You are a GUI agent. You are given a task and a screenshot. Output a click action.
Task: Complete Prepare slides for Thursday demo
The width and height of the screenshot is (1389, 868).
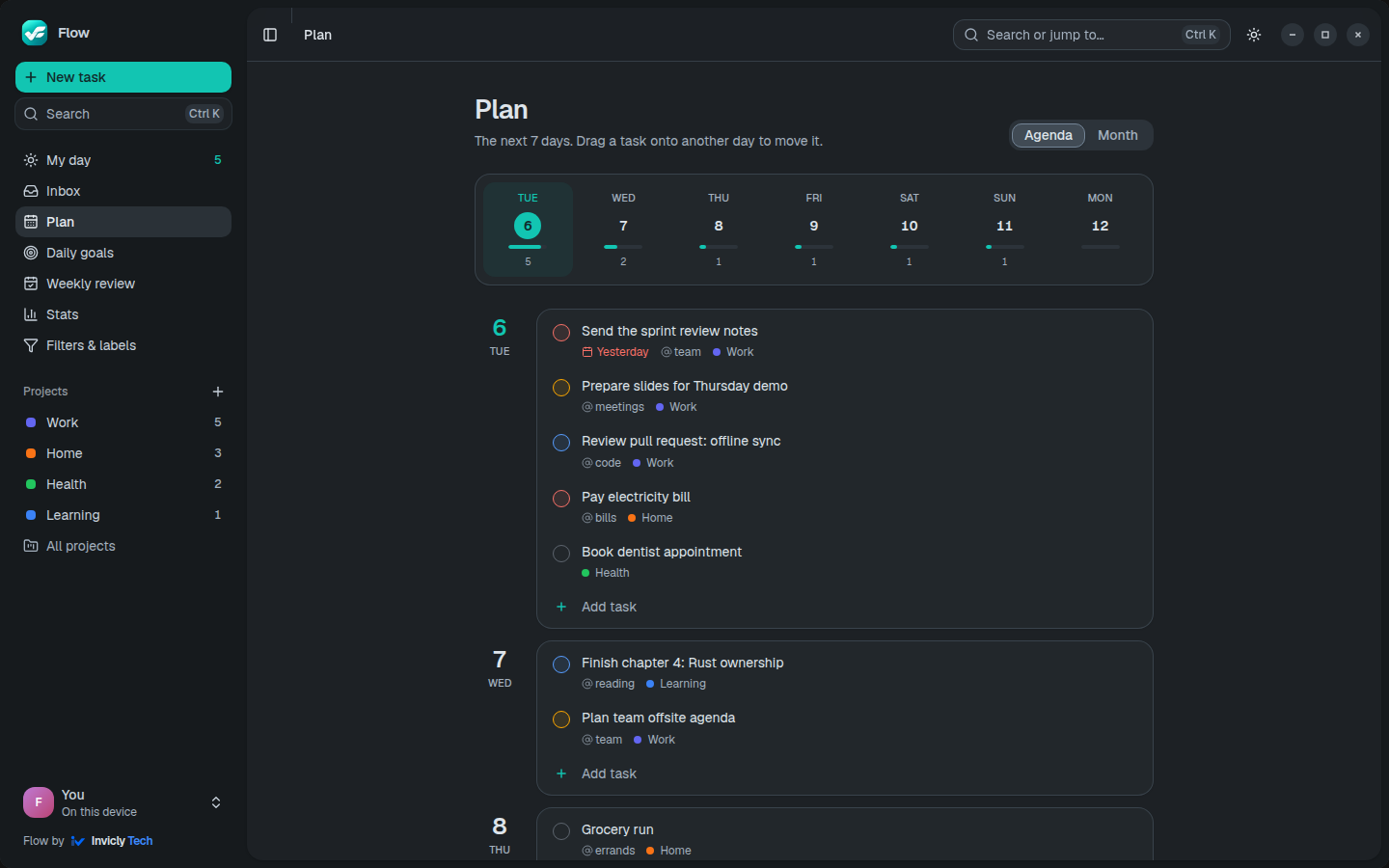(x=561, y=388)
